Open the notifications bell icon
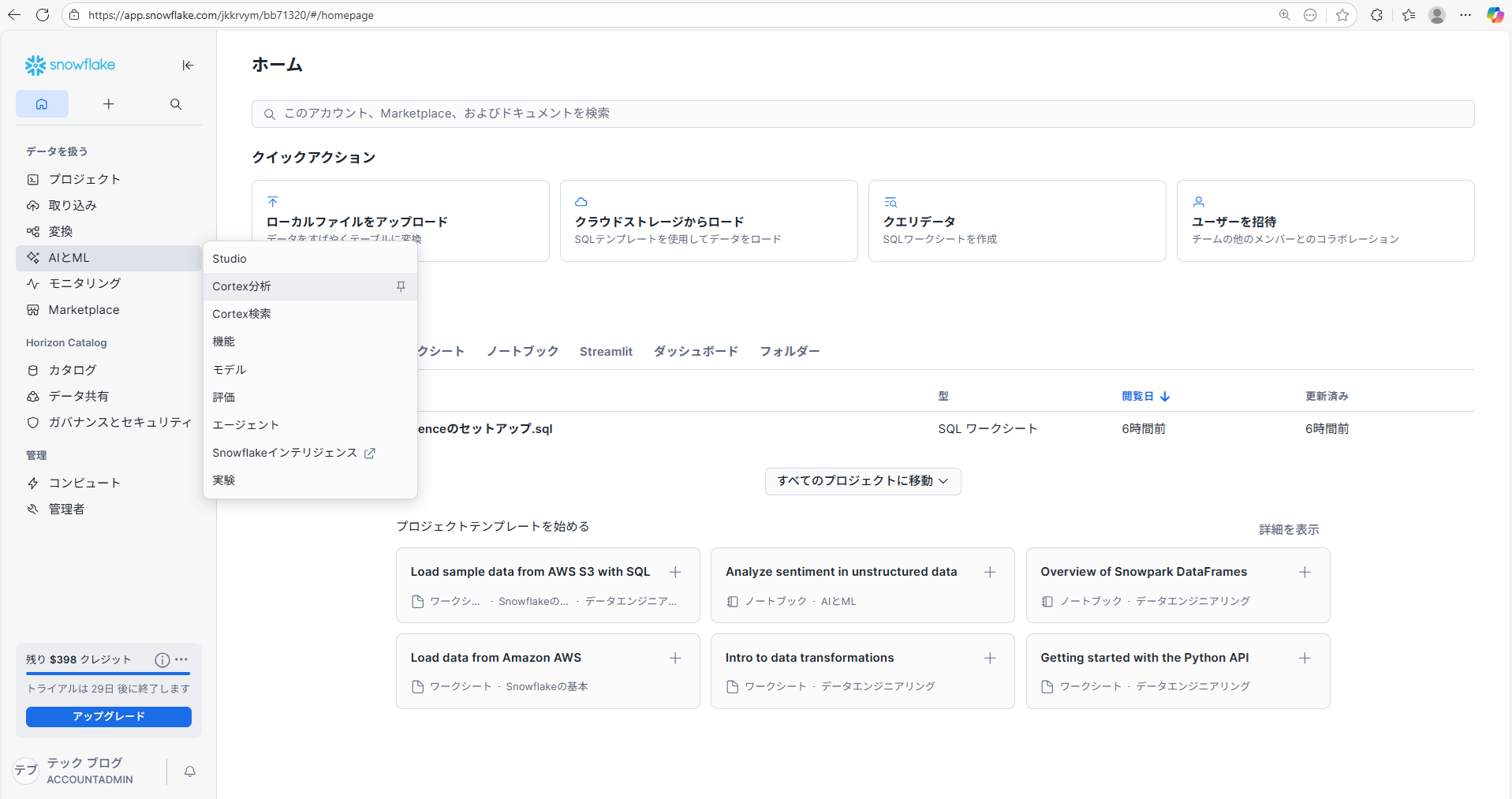 click(190, 771)
